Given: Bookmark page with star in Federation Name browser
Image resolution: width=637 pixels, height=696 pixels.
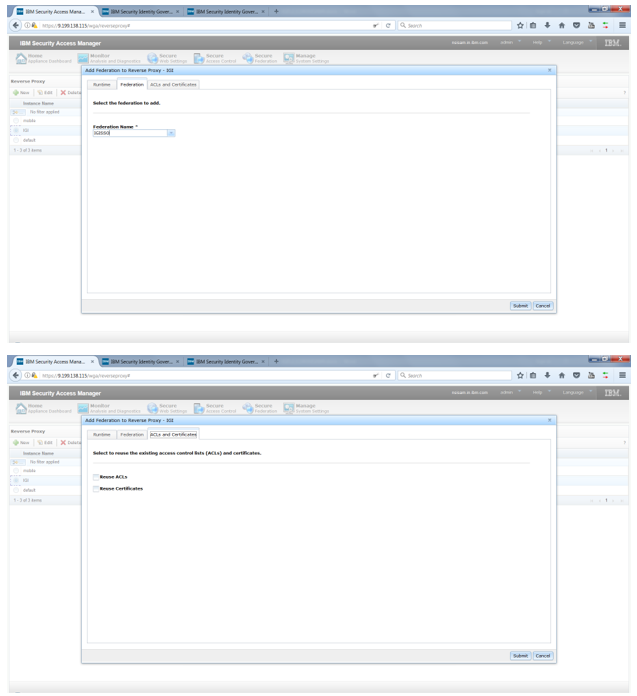Looking at the screenshot, I should click(520, 25).
